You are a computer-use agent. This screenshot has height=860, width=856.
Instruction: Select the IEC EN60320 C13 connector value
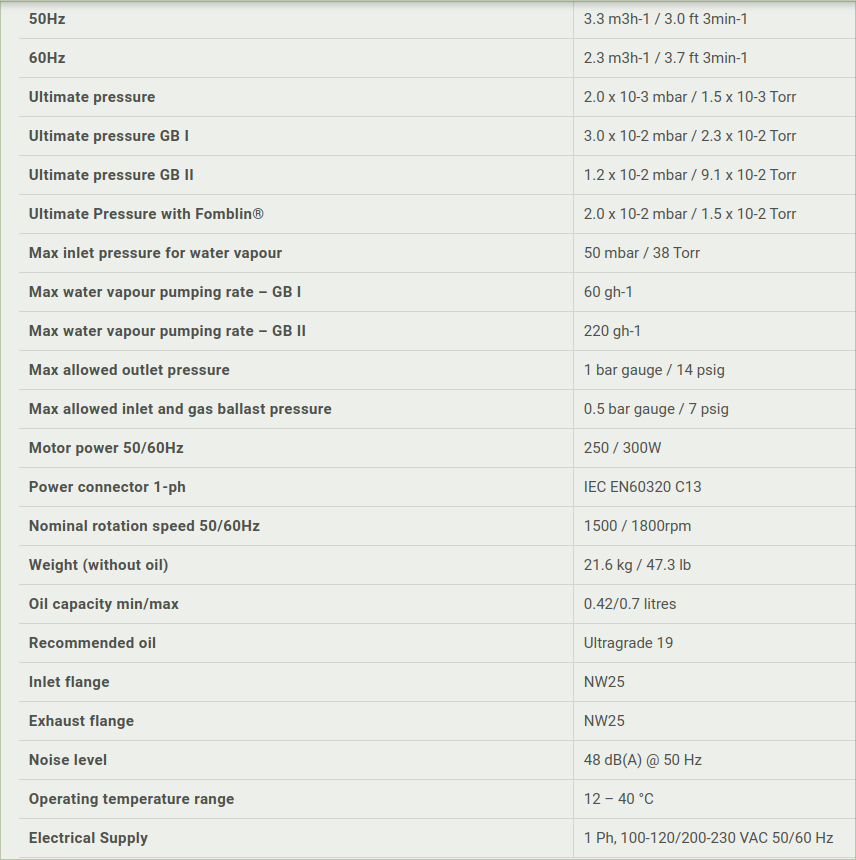click(642, 487)
